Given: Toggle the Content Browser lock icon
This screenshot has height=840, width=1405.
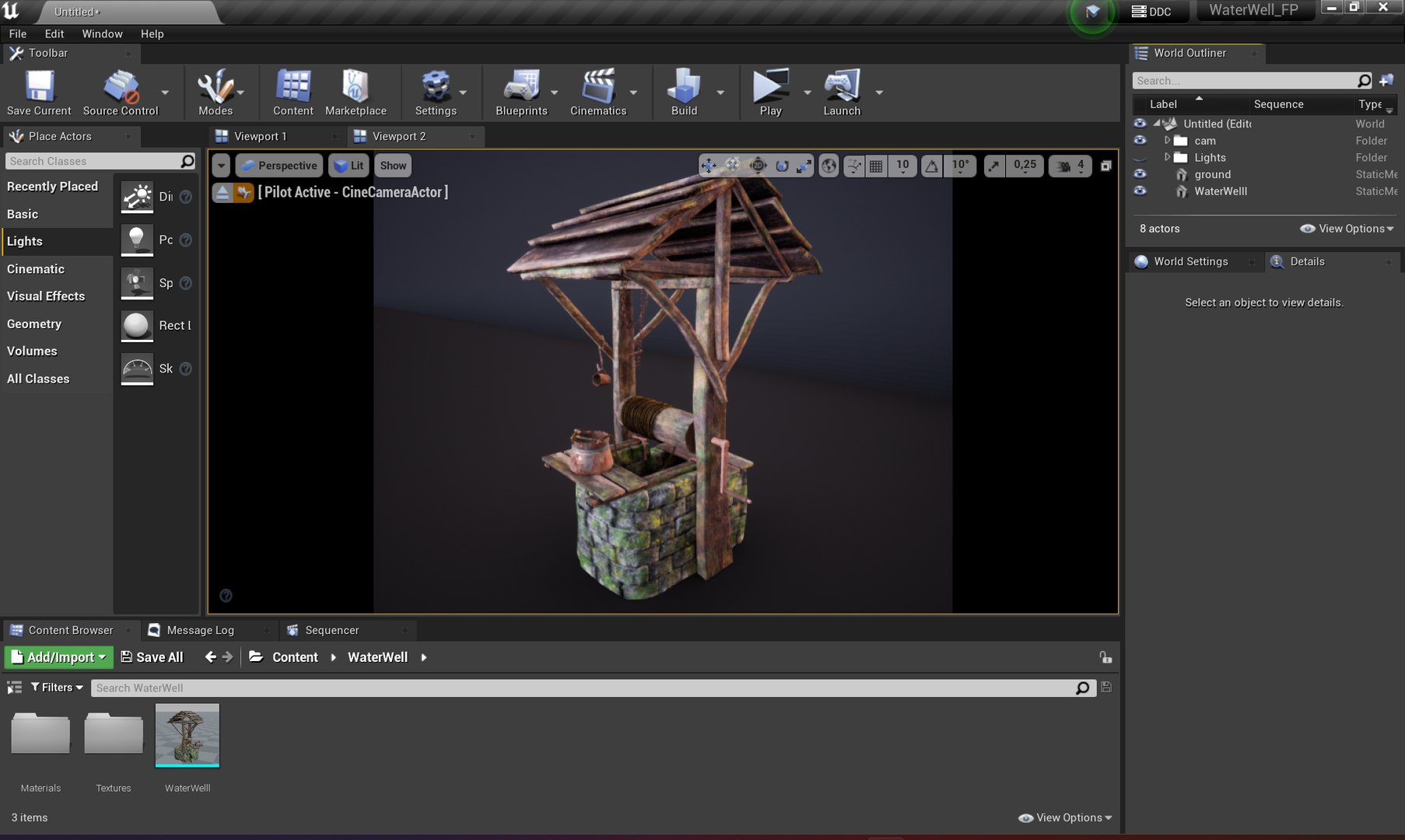Looking at the screenshot, I should (1105, 657).
